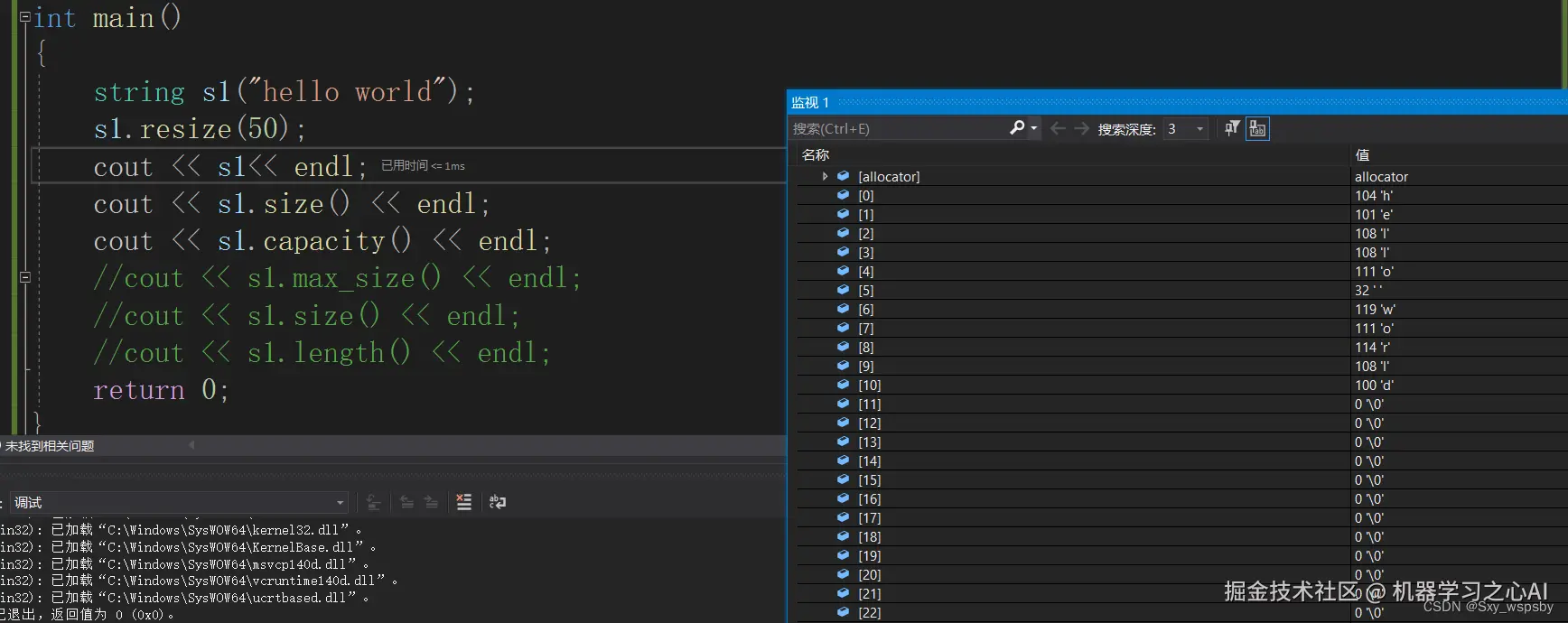
Task: Click the msvcp140d.dll loaded output line
Action: (x=185, y=563)
